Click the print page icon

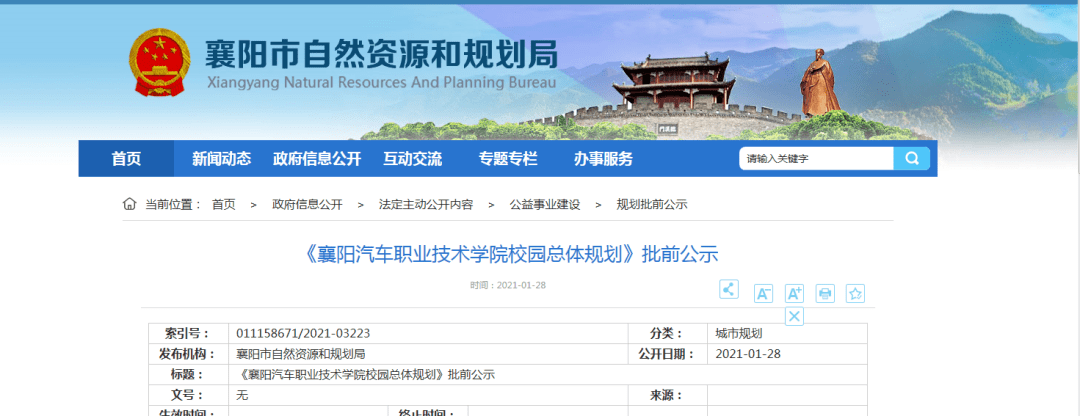click(825, 293)
